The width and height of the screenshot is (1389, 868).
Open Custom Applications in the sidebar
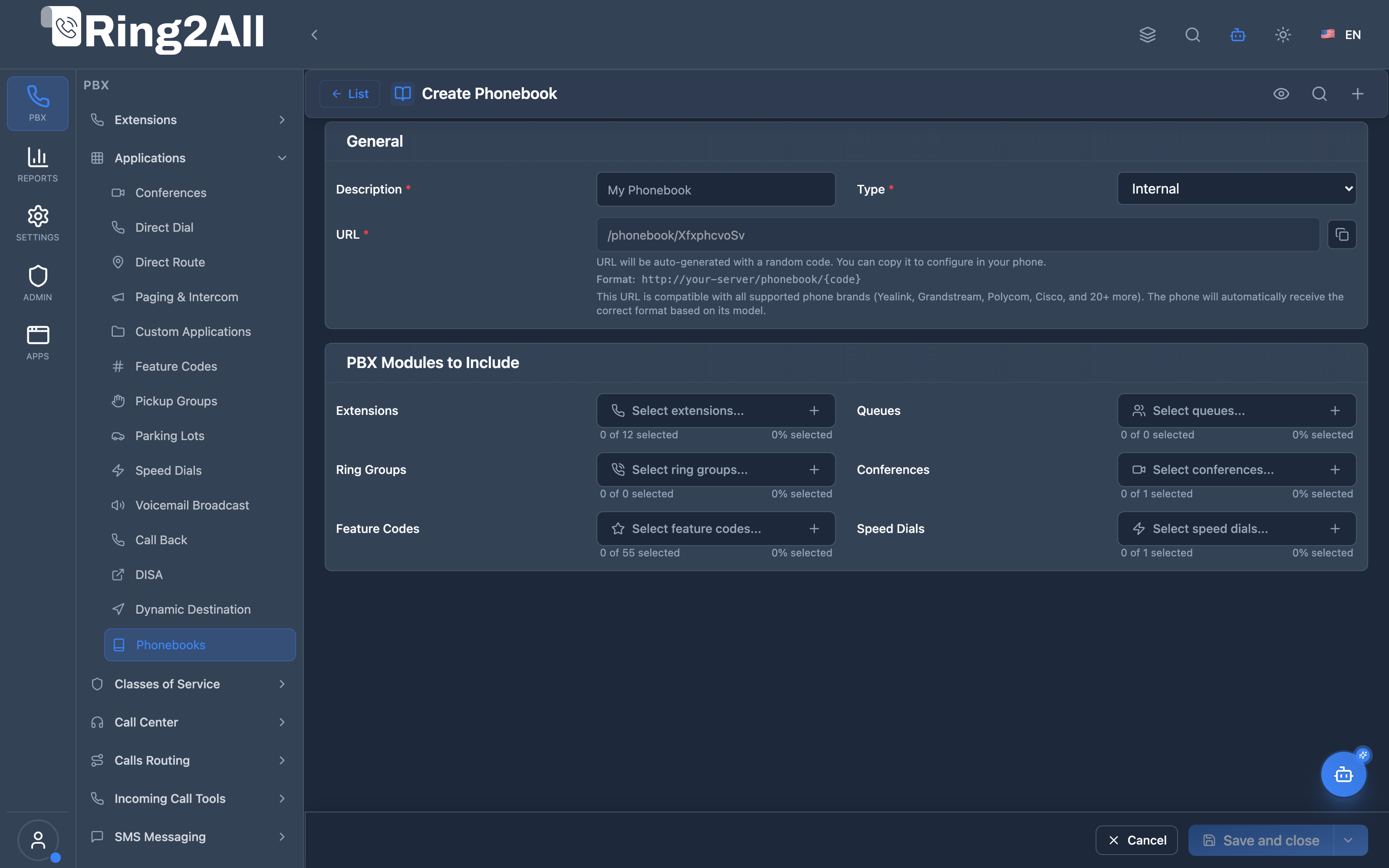[200, 332]
